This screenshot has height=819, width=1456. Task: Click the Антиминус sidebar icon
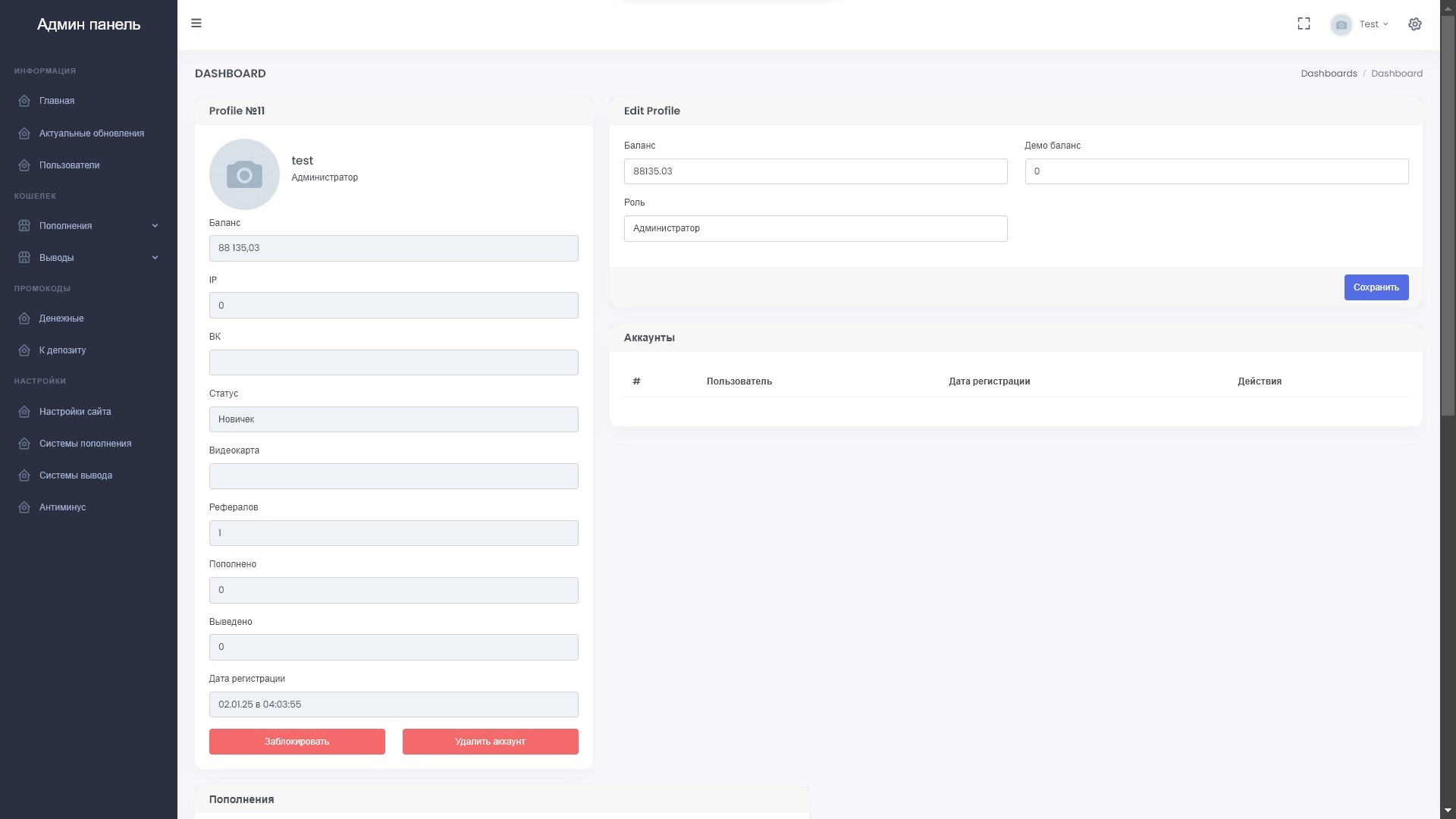(24, 507)
